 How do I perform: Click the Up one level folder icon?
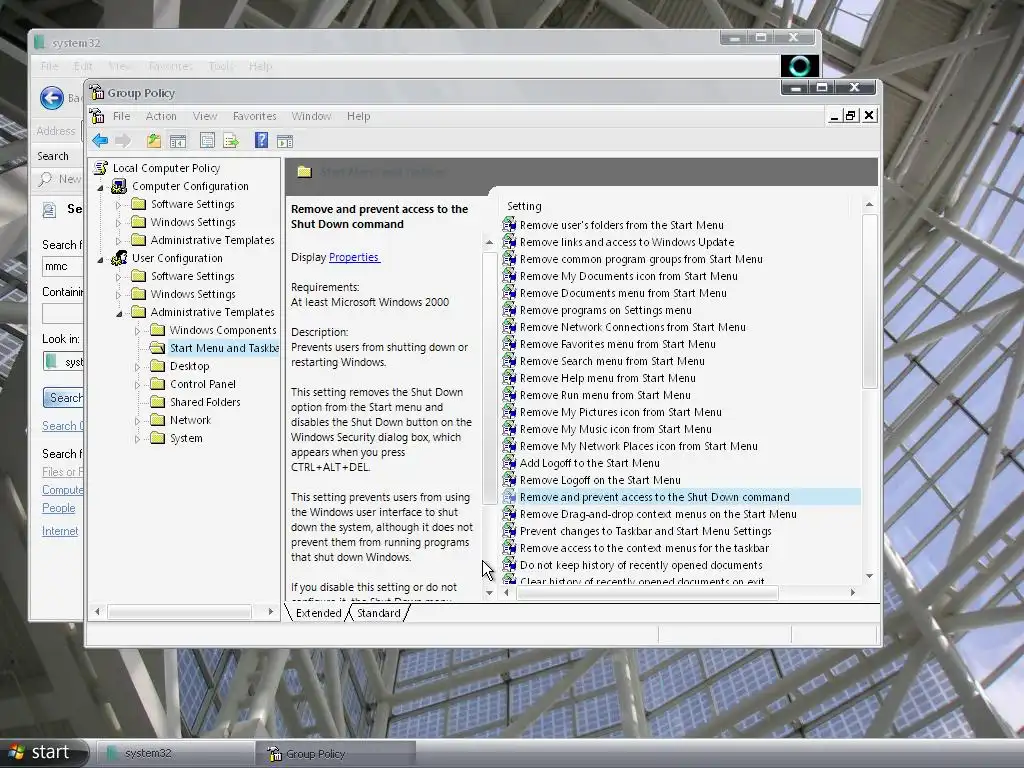[153, 140]
